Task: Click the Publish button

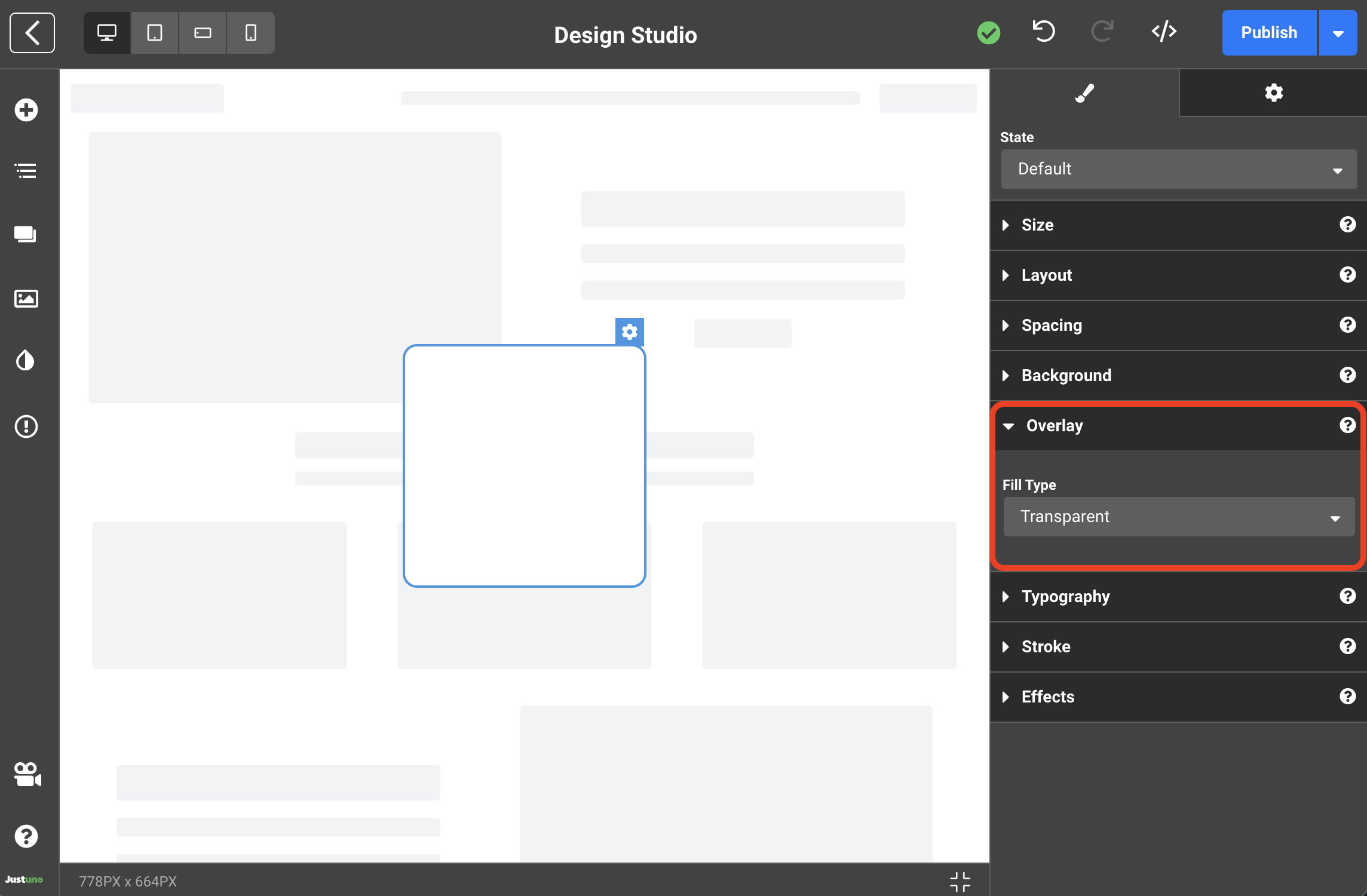Action: [1269, 33]
